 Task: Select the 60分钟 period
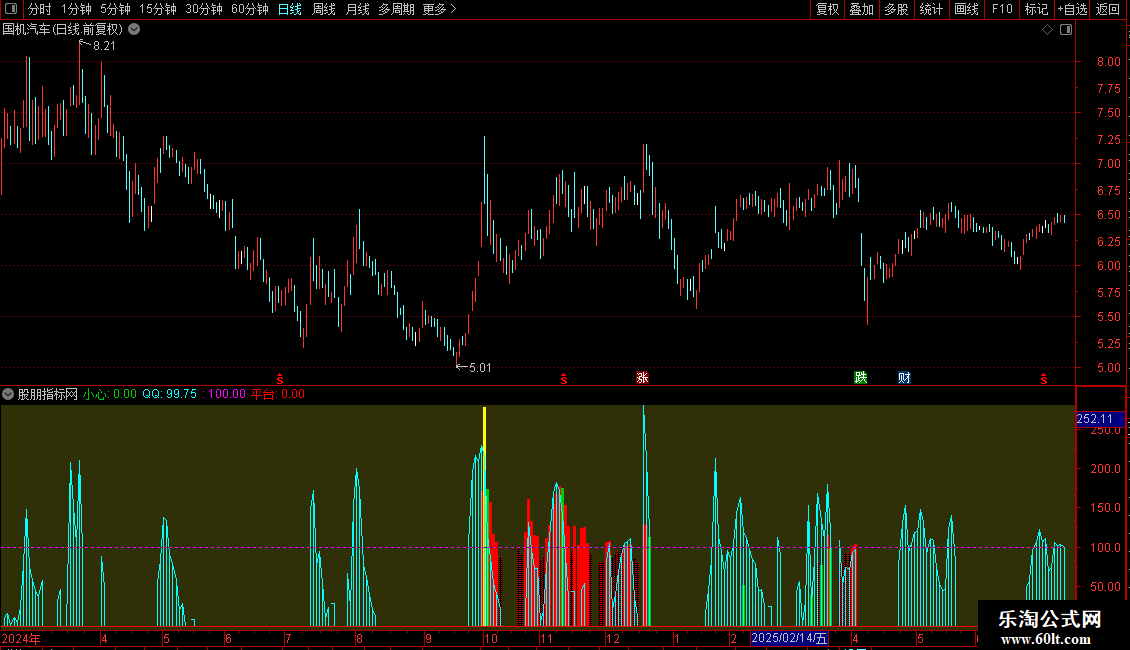coord(249,9)
